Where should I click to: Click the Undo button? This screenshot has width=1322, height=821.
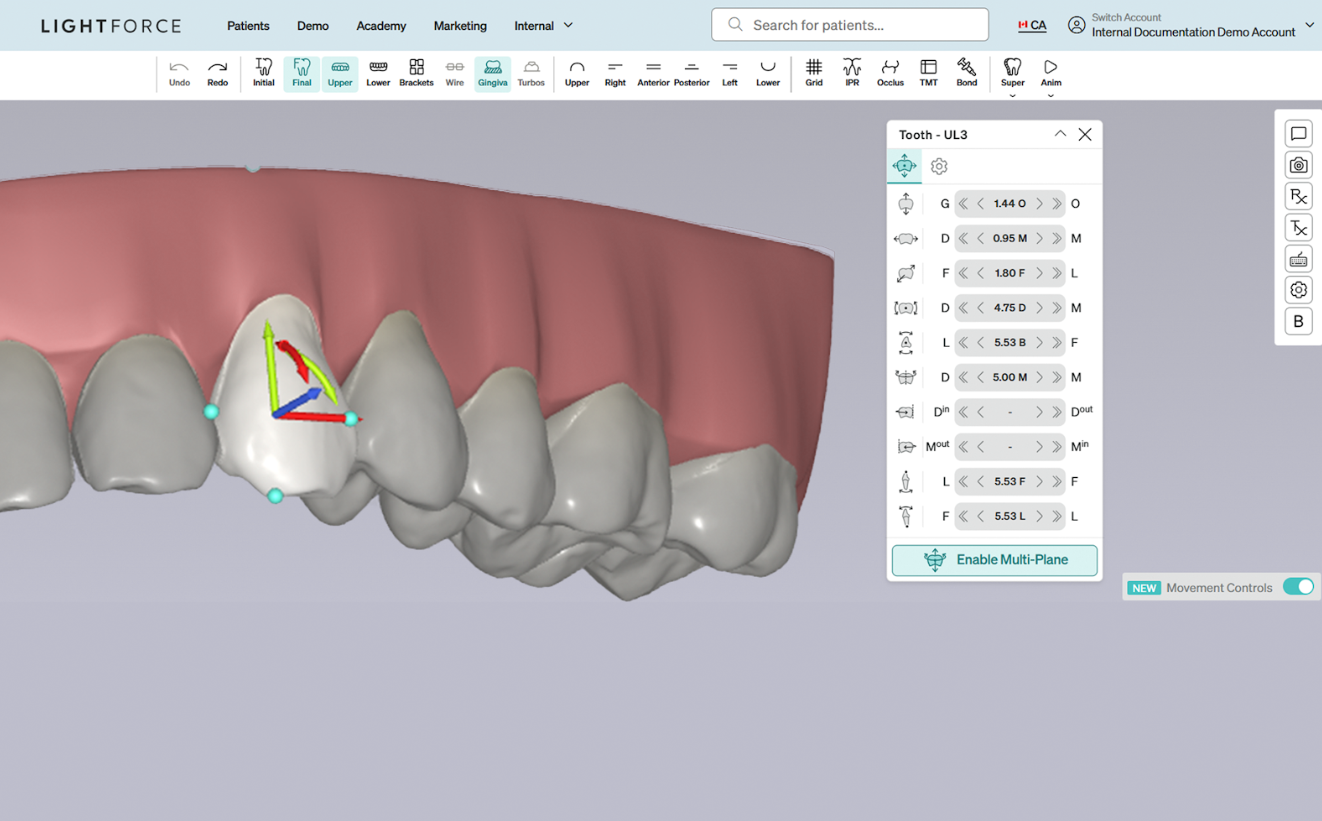(179, 73)
